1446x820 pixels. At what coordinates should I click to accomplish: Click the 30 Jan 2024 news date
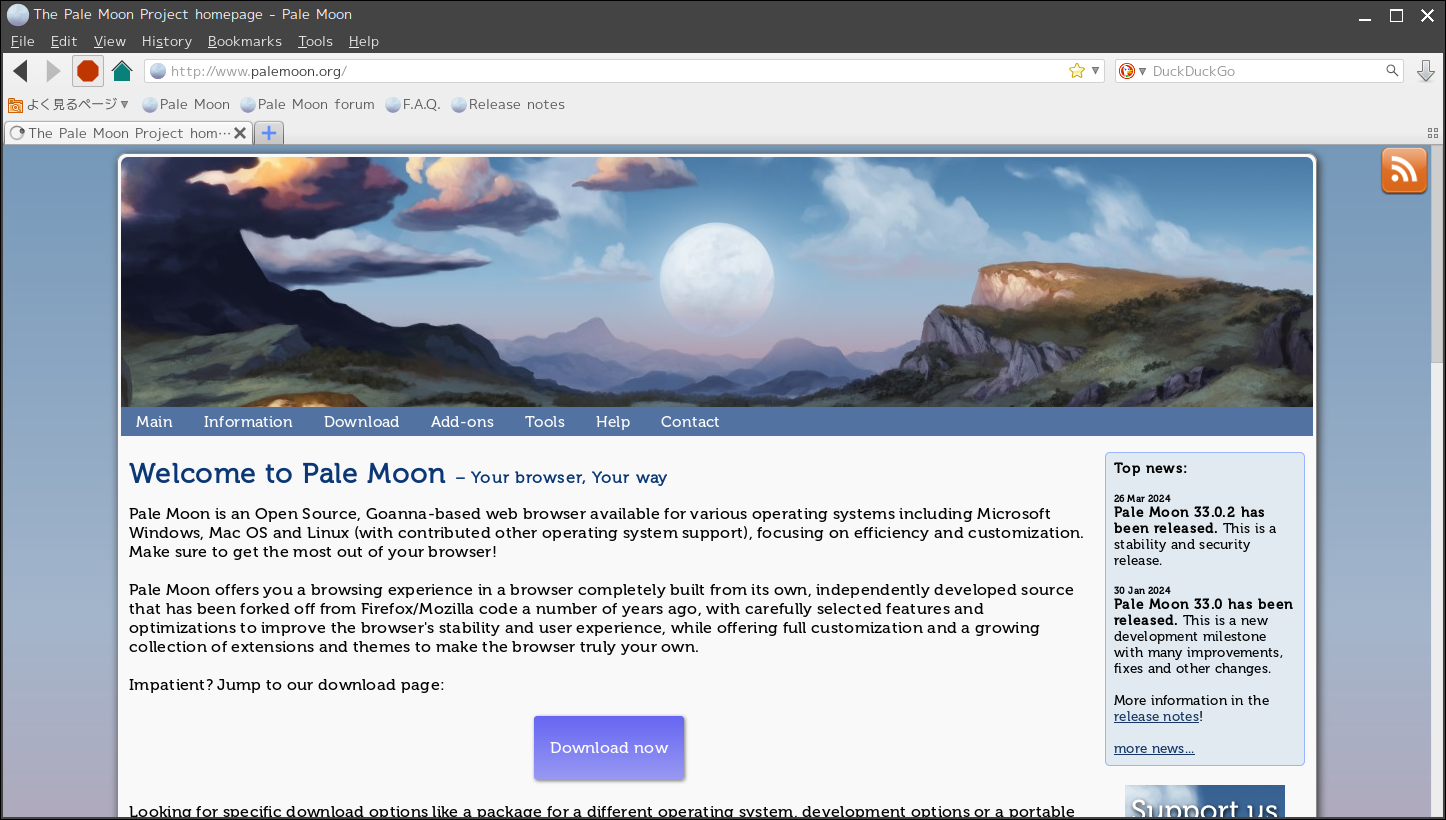[1142, 590]
